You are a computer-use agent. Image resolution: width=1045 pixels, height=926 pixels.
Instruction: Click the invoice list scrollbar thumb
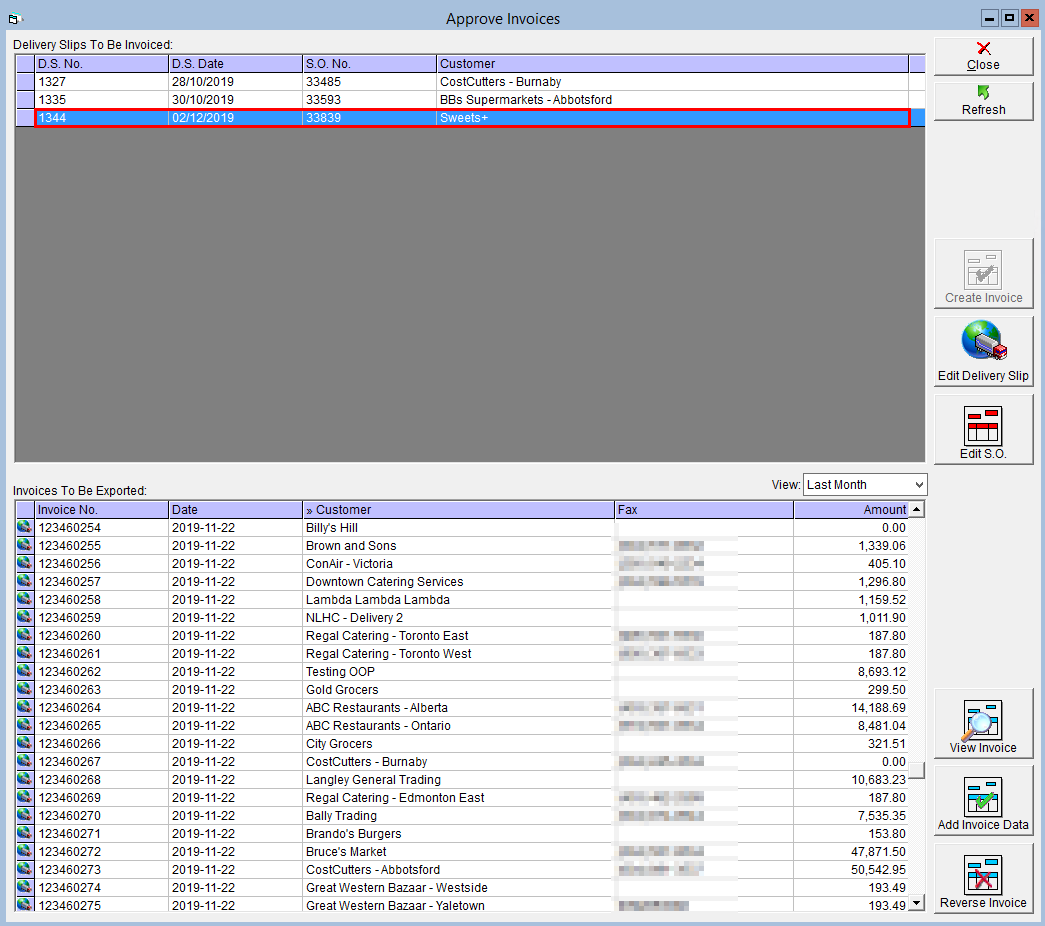(917, 770)
